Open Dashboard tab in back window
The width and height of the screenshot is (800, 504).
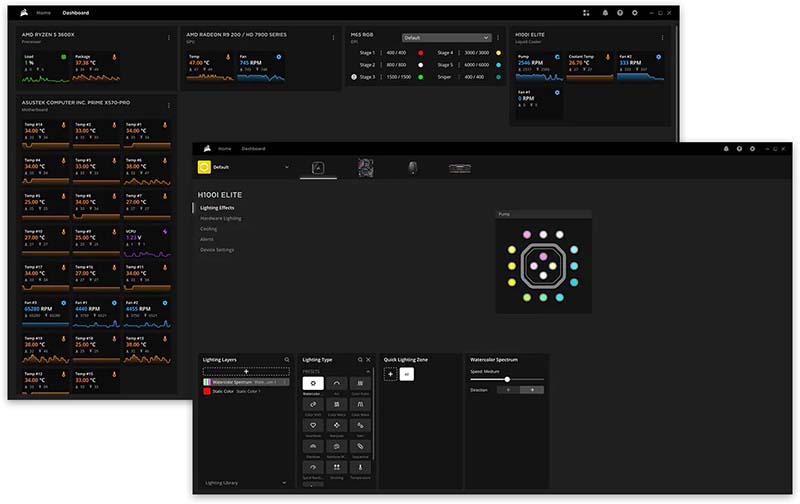point(76,13)
